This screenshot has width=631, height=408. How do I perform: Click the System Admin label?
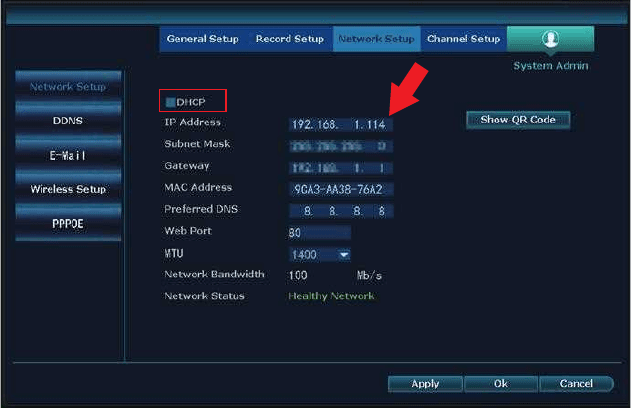(551, 66)
